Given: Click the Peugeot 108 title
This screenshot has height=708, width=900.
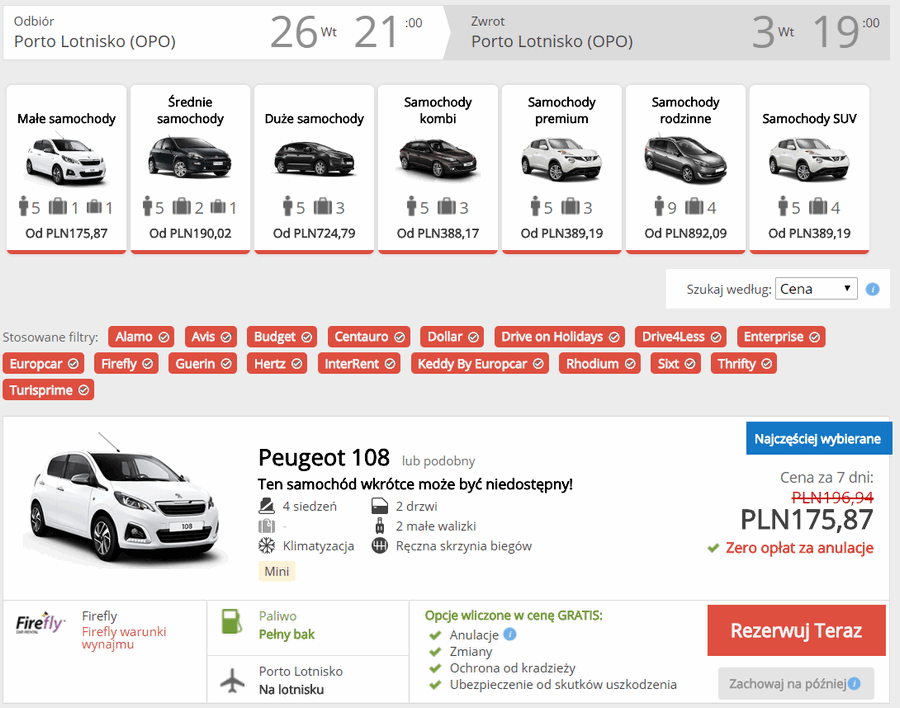Looking at the screenshot, I should (324, 458).
